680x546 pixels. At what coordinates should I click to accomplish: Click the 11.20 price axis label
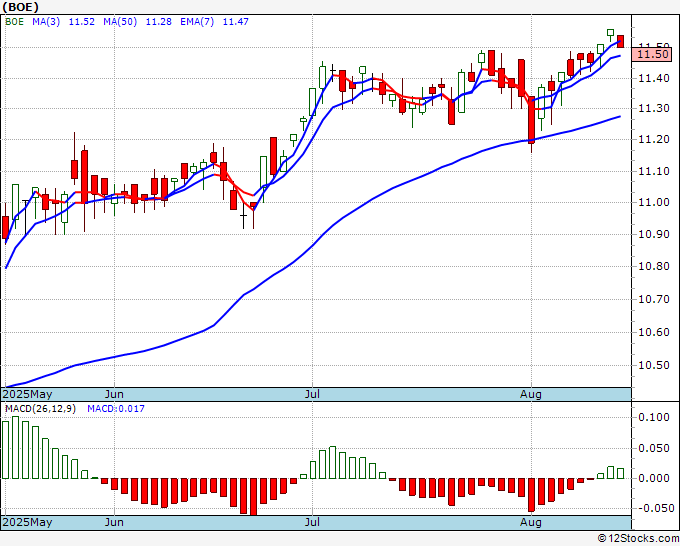click(x=654, y=140)
